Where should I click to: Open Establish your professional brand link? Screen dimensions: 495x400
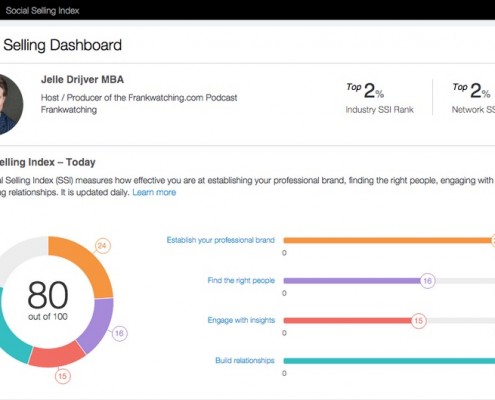pyautogui.click(x=221, y=240)
